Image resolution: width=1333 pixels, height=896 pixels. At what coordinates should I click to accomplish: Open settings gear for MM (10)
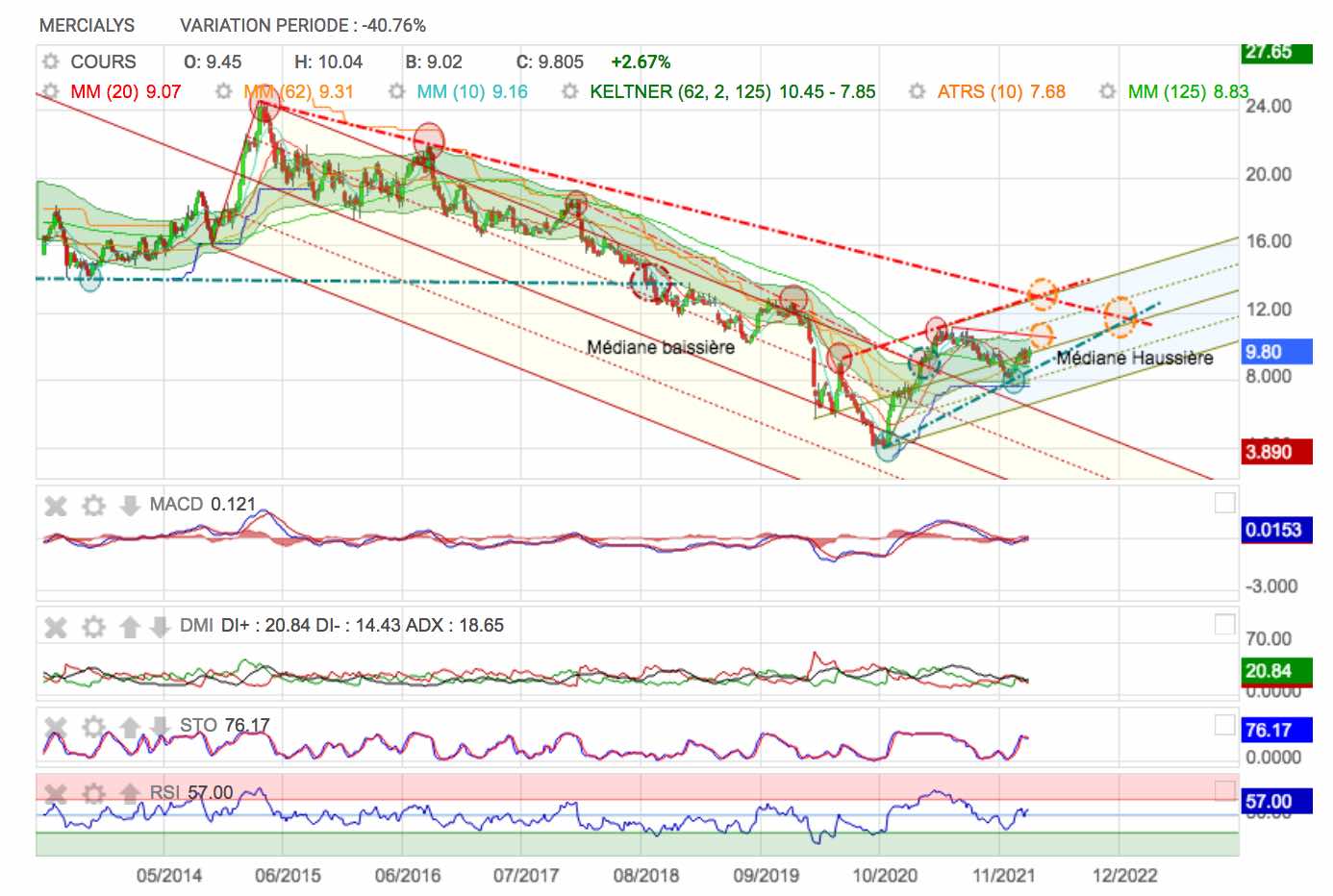point(396,91)
